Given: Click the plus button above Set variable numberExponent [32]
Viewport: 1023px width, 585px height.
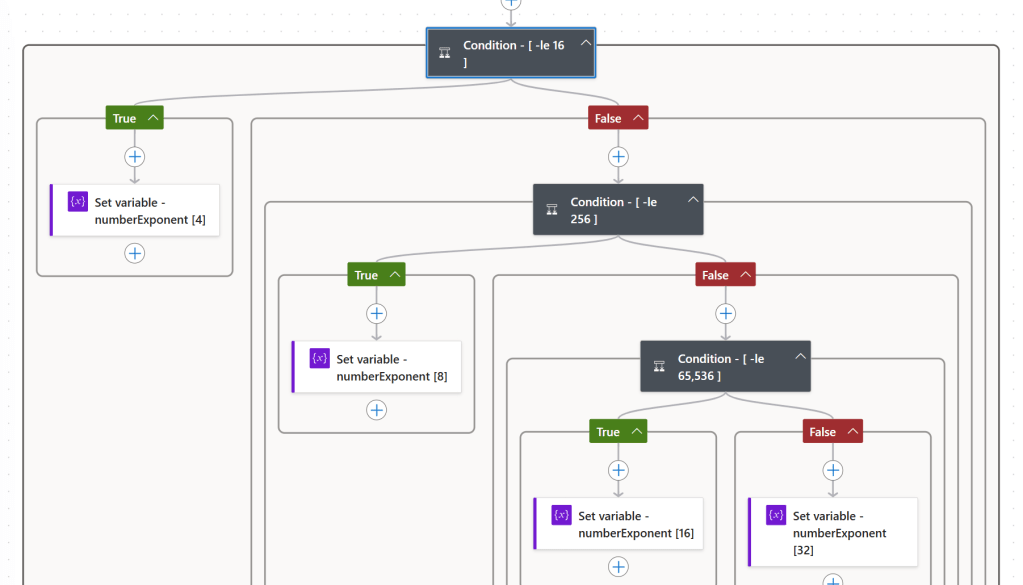Looking at the screenshot, I should click(x=832, y=470).
